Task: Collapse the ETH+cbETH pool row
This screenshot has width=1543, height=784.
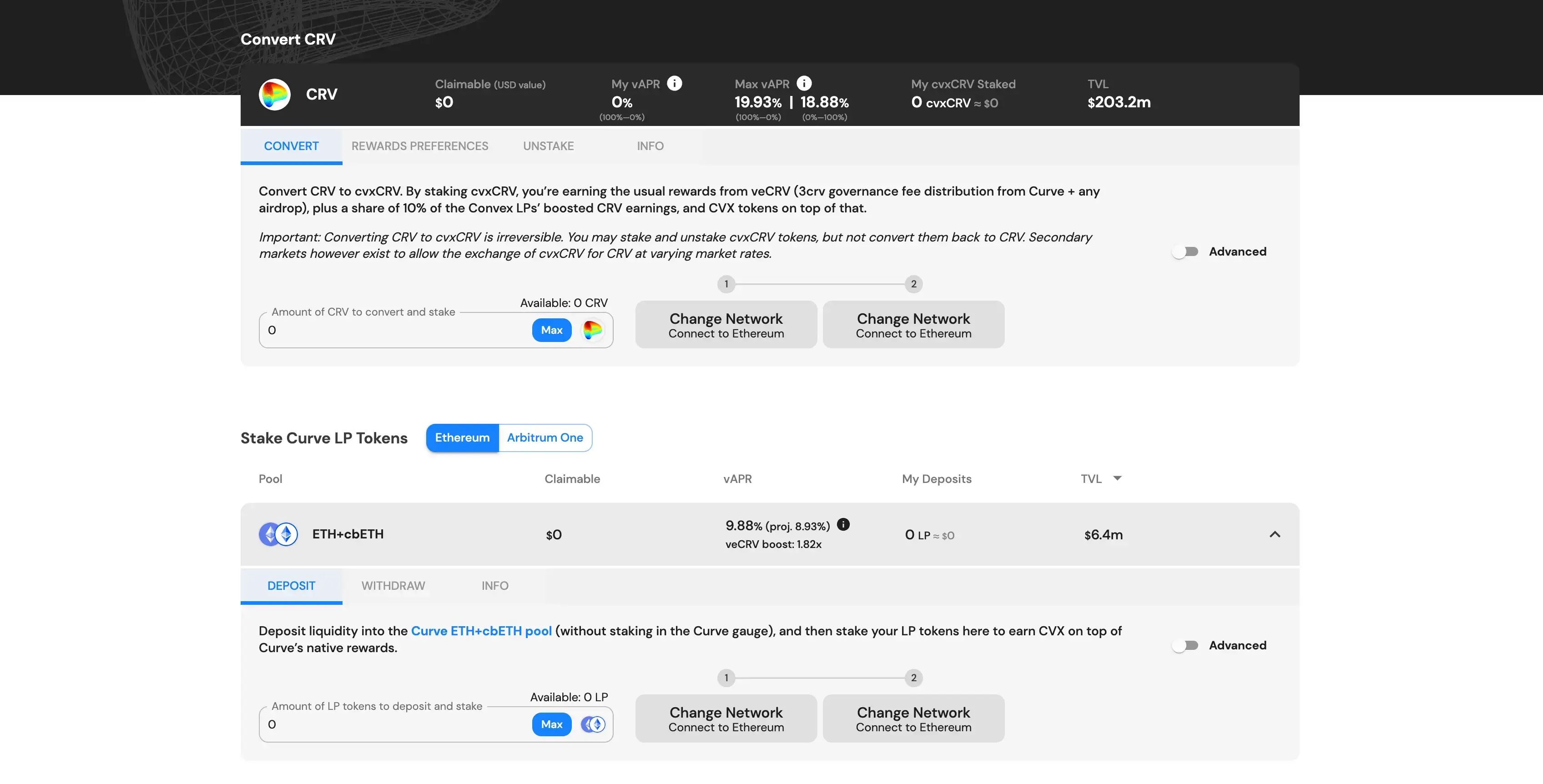Action: [1275, 534]
